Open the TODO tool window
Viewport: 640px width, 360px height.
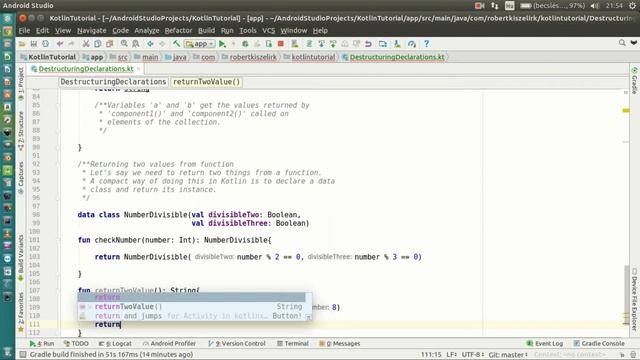[76, 344]
